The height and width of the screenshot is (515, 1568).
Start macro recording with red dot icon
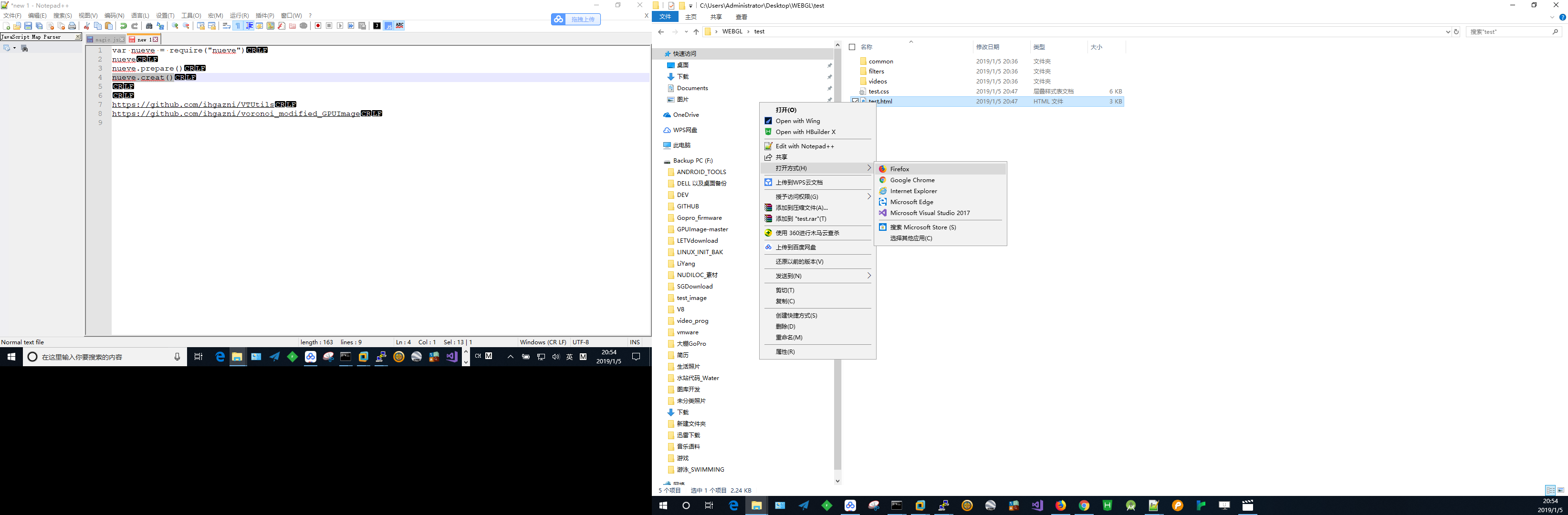click(318, 26)
